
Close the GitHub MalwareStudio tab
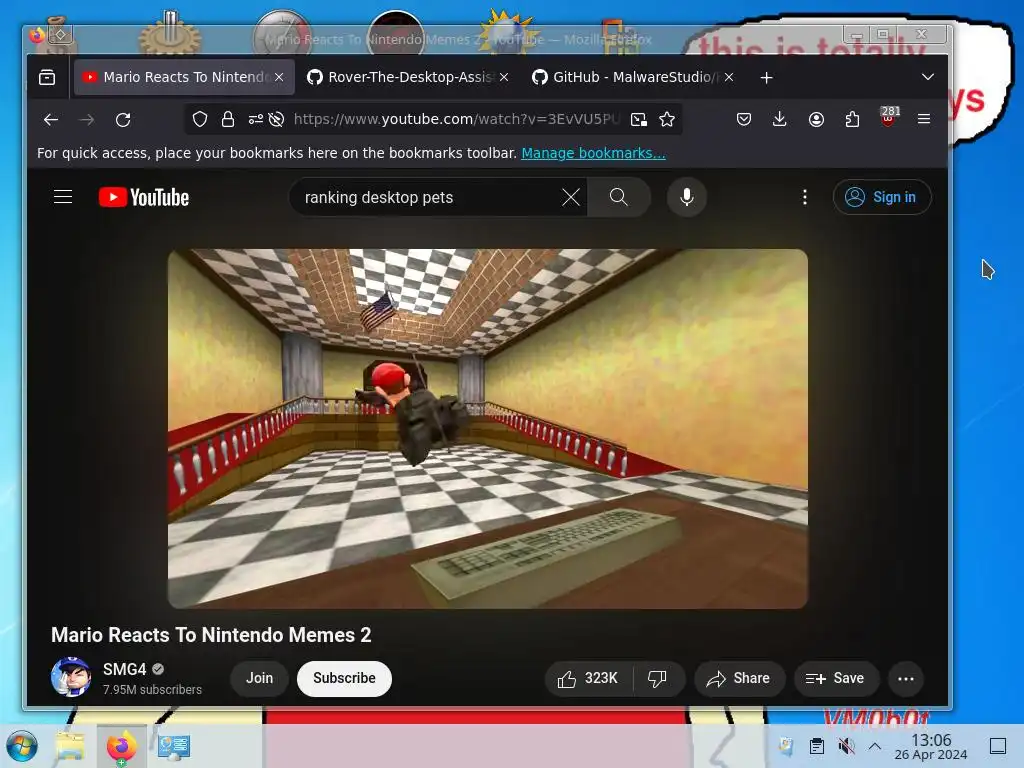click(729, 77)
